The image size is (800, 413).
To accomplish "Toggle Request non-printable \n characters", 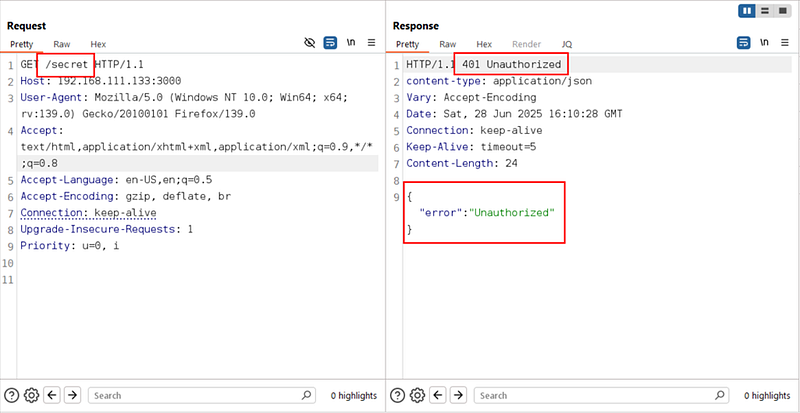I will 351,43.
